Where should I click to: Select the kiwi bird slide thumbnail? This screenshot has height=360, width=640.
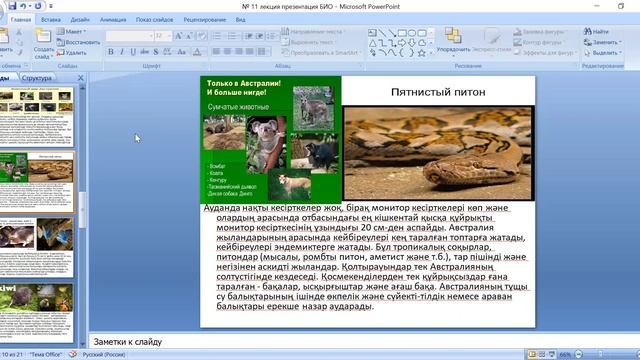[37, 312]
